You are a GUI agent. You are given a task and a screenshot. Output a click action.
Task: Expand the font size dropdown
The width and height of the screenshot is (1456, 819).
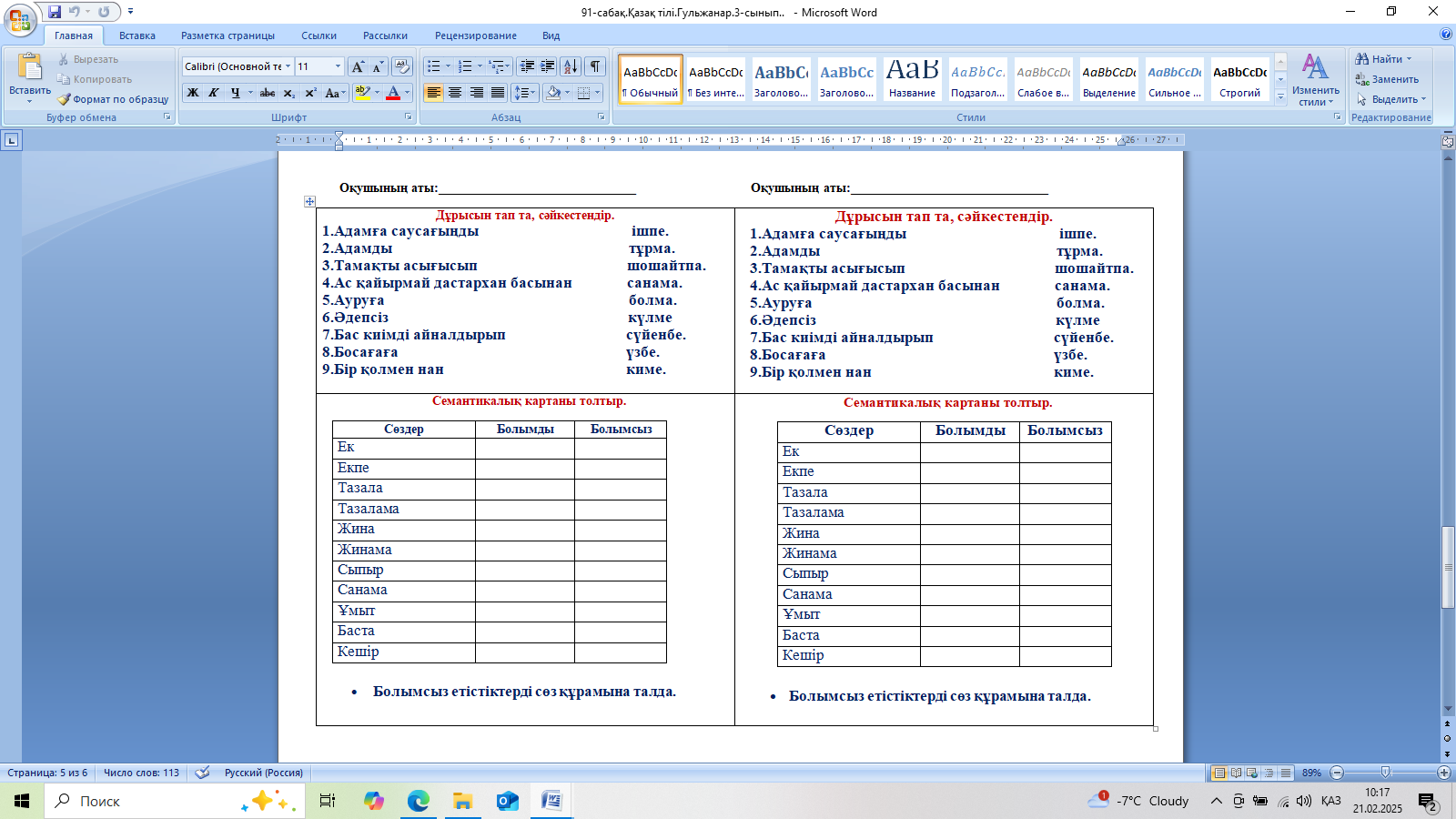click(x=338, y=66)
